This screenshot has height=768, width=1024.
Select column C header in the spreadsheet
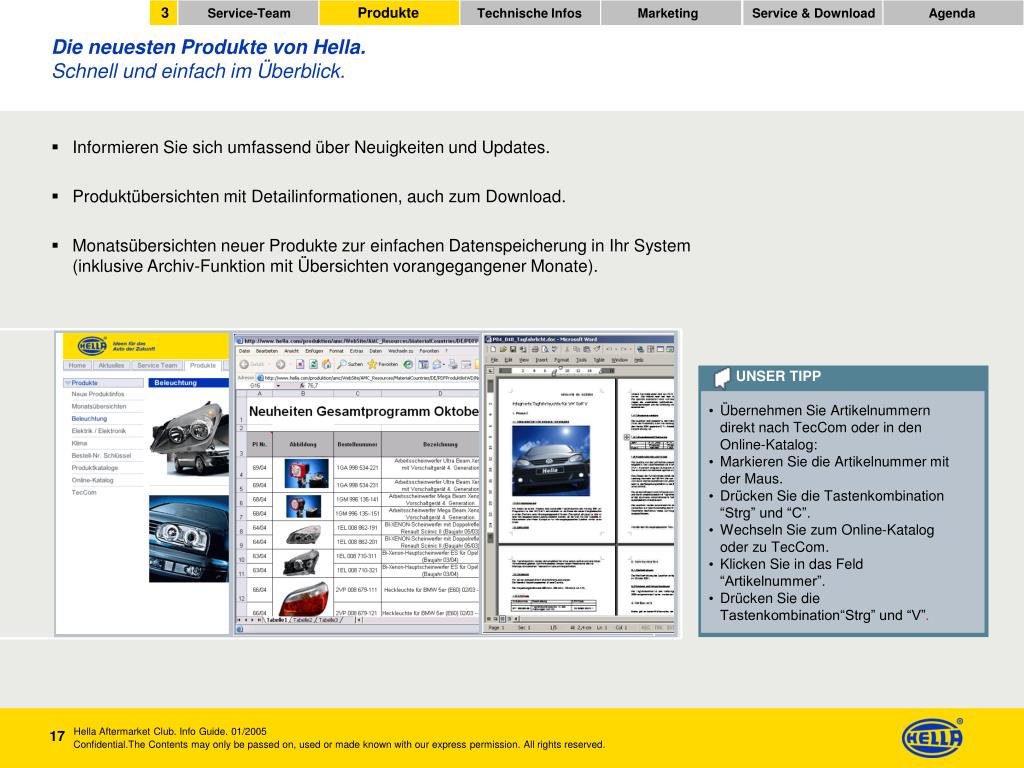pos(357,394)
